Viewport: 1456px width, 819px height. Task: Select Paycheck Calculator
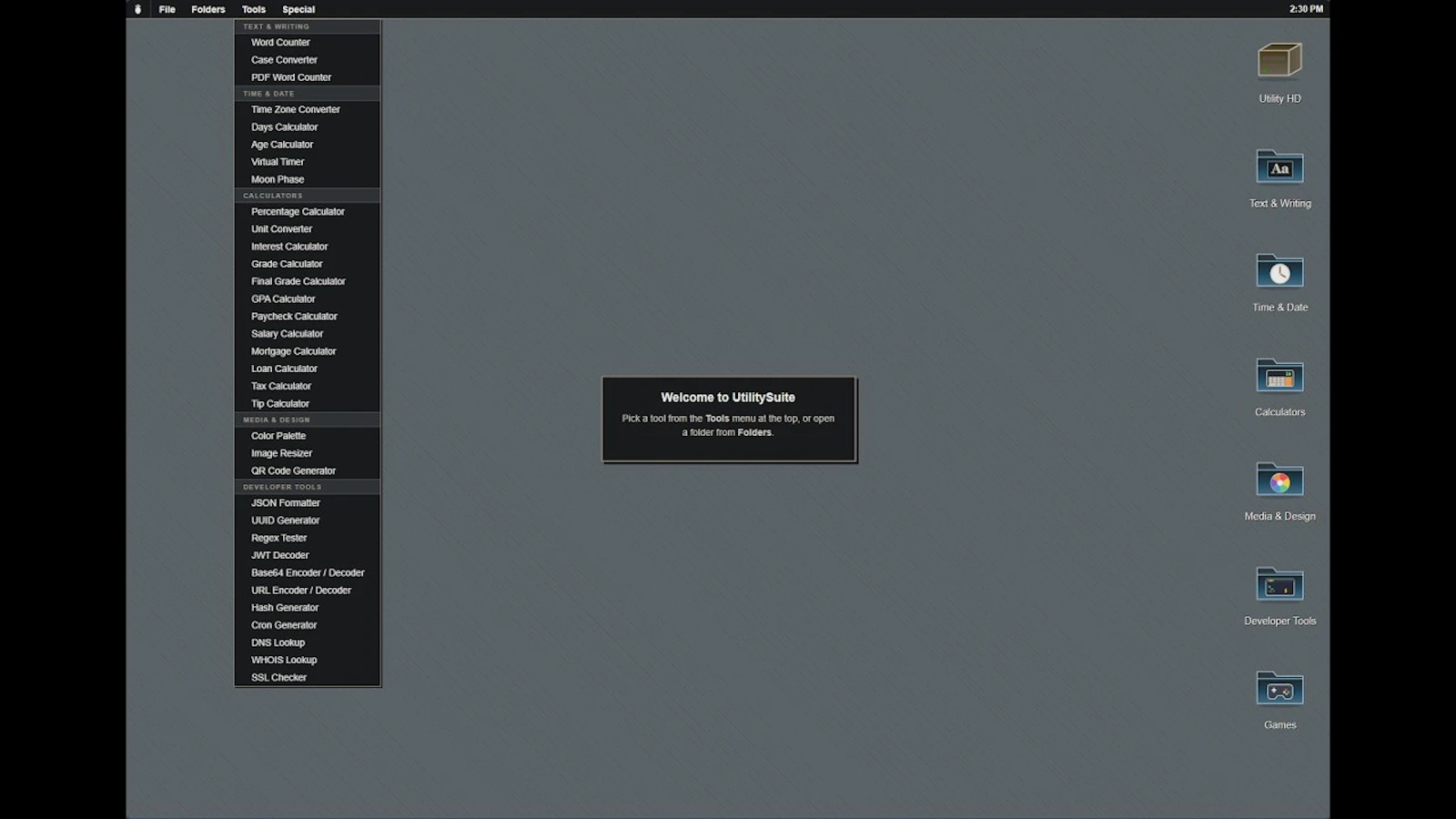click(308, 317)
